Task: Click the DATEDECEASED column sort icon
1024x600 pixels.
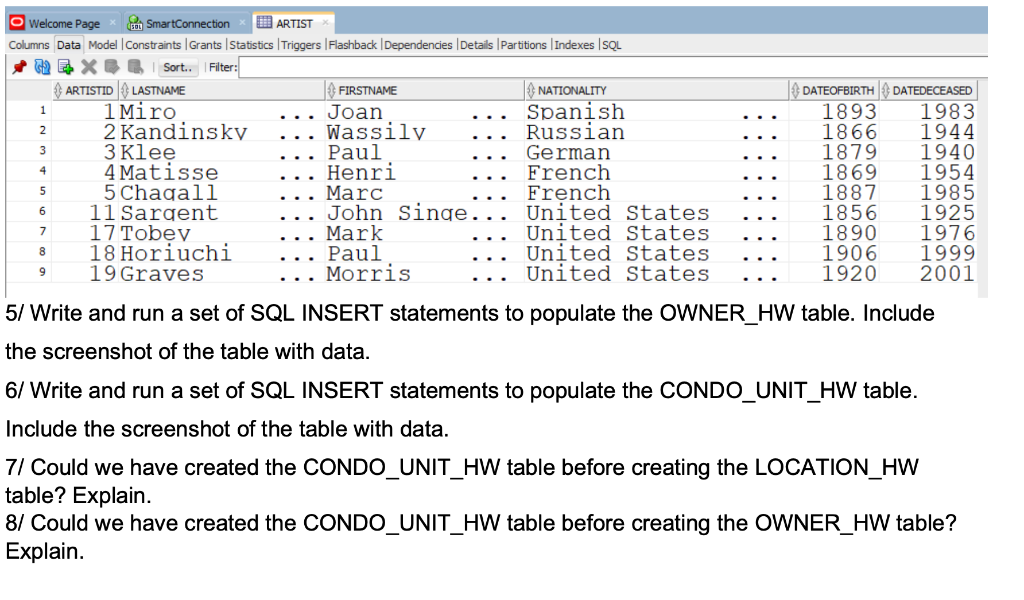Action: pos(886,90)
